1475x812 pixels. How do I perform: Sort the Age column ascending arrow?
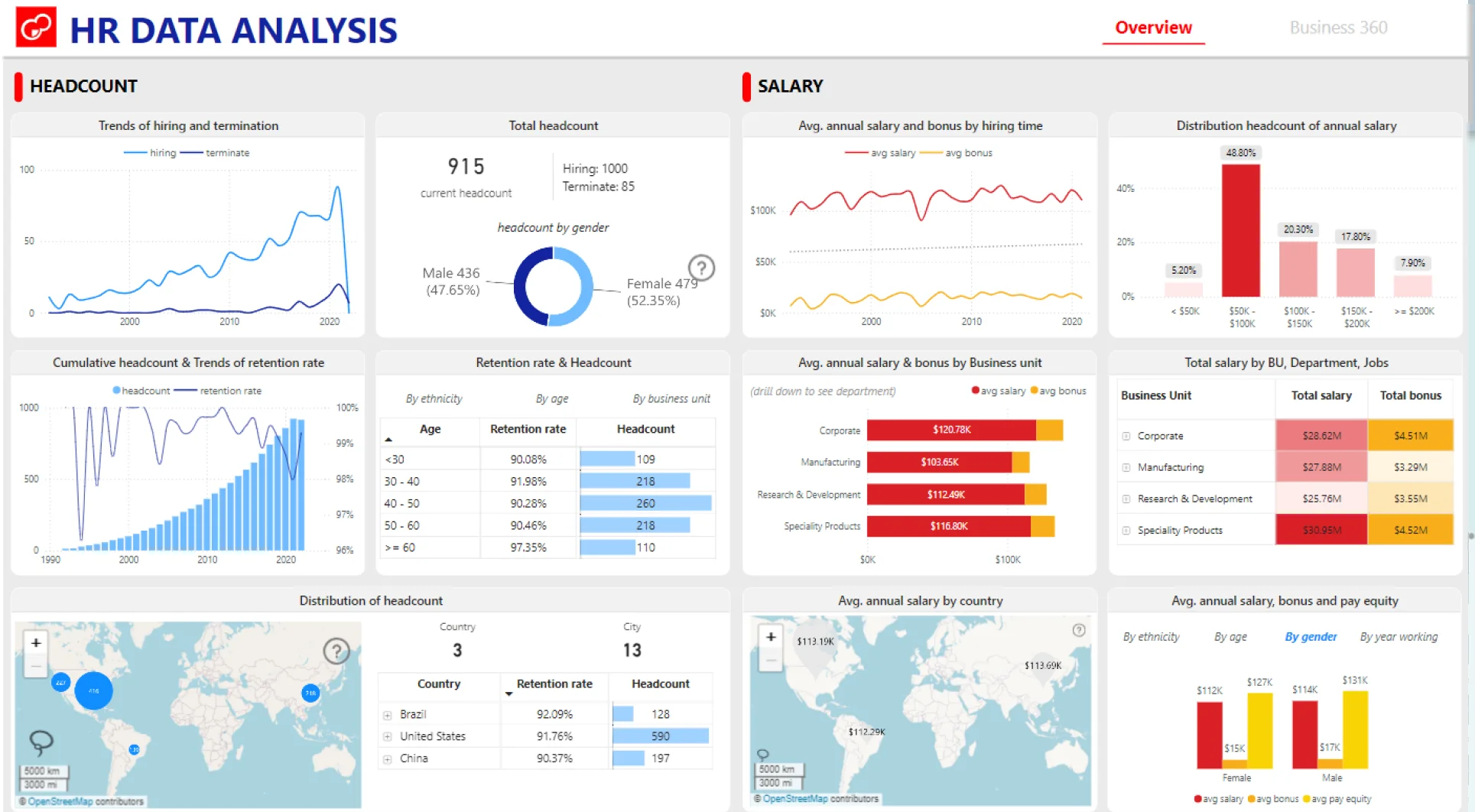click(388, 440)
